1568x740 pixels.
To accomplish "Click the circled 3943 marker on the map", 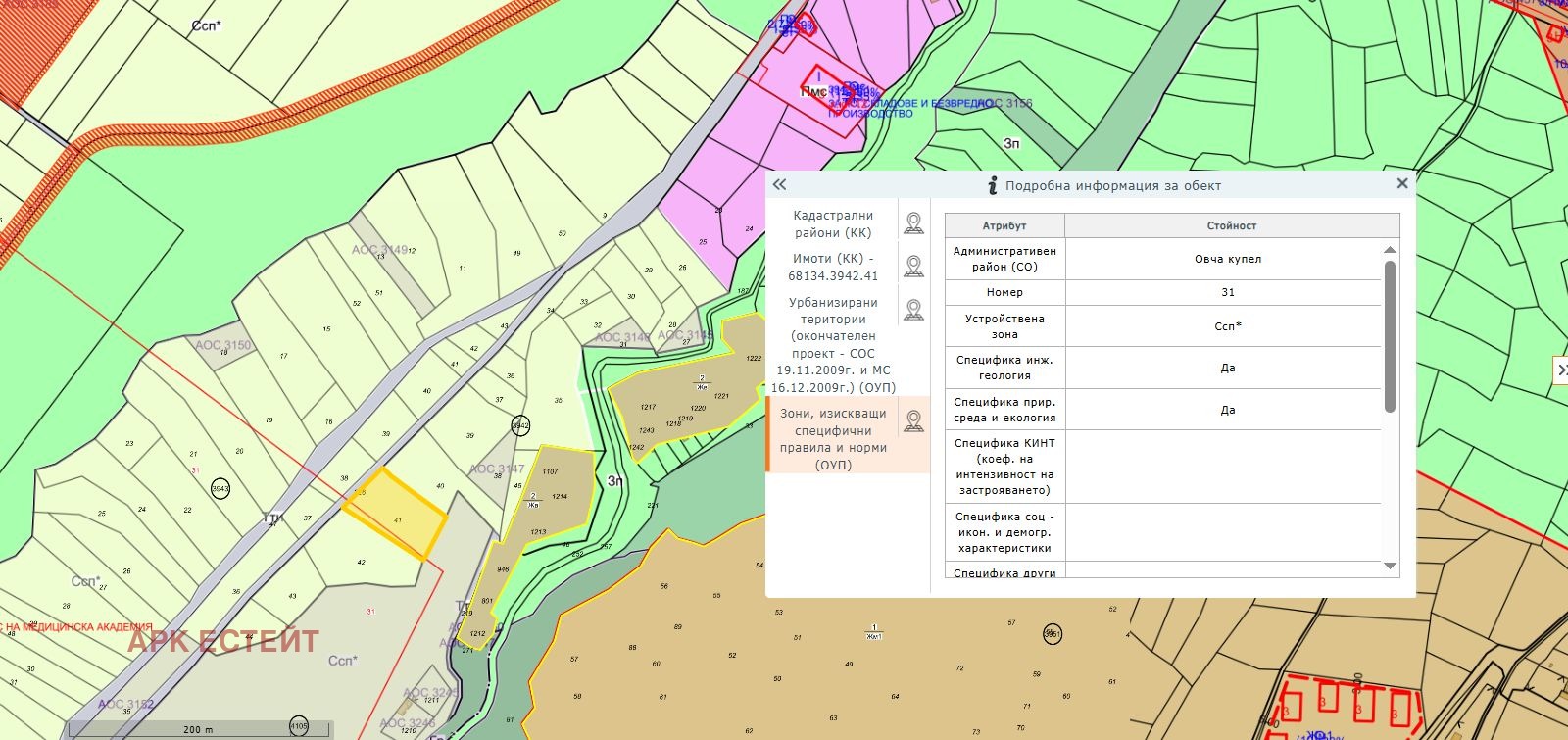I will point(220,488).
